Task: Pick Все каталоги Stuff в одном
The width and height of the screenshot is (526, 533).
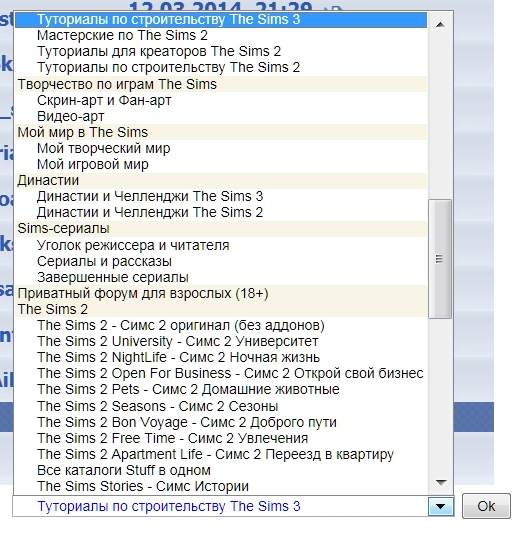Action: (x=221, y=470)
